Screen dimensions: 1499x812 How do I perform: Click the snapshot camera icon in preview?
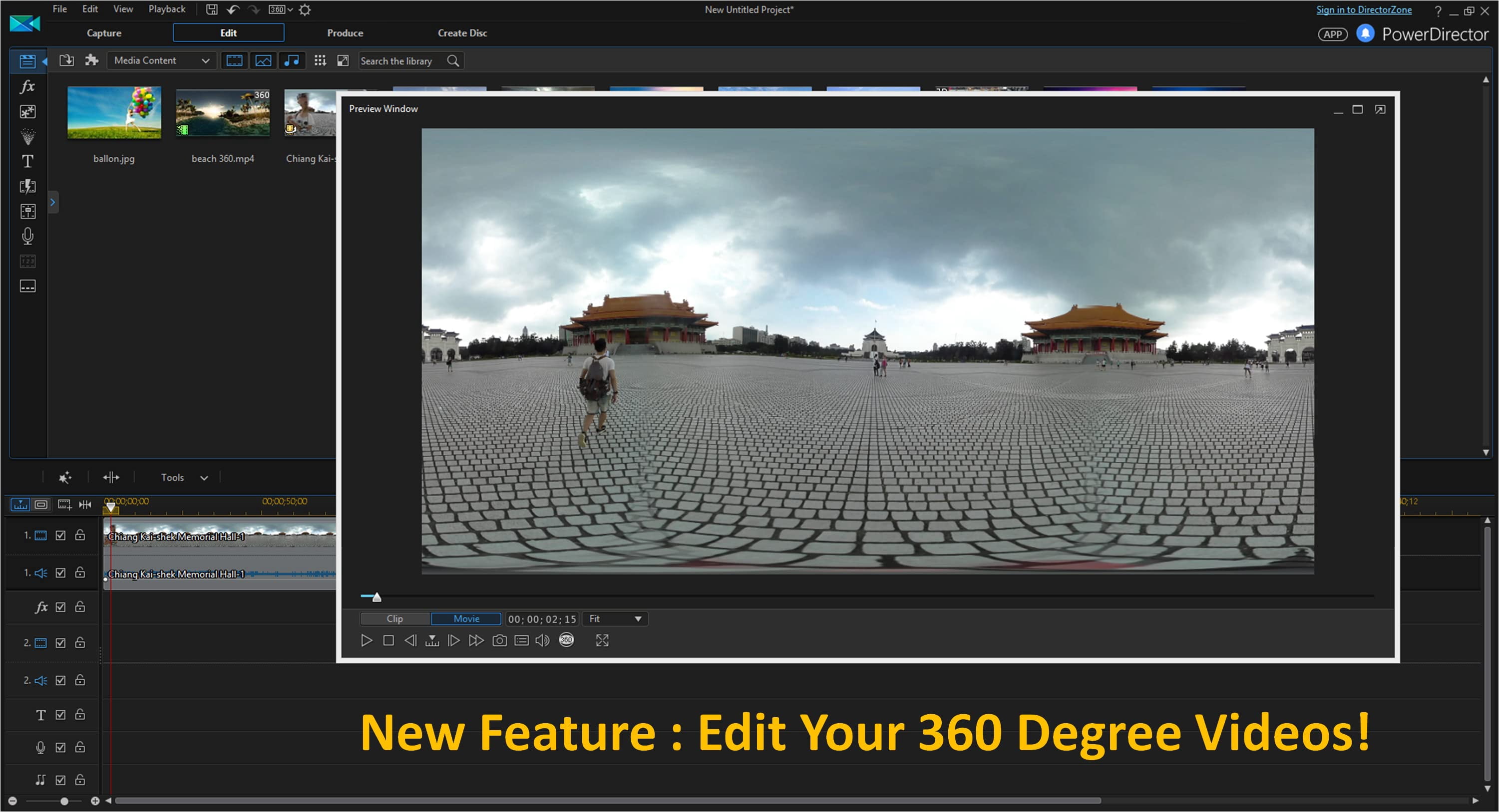(499, 640)
